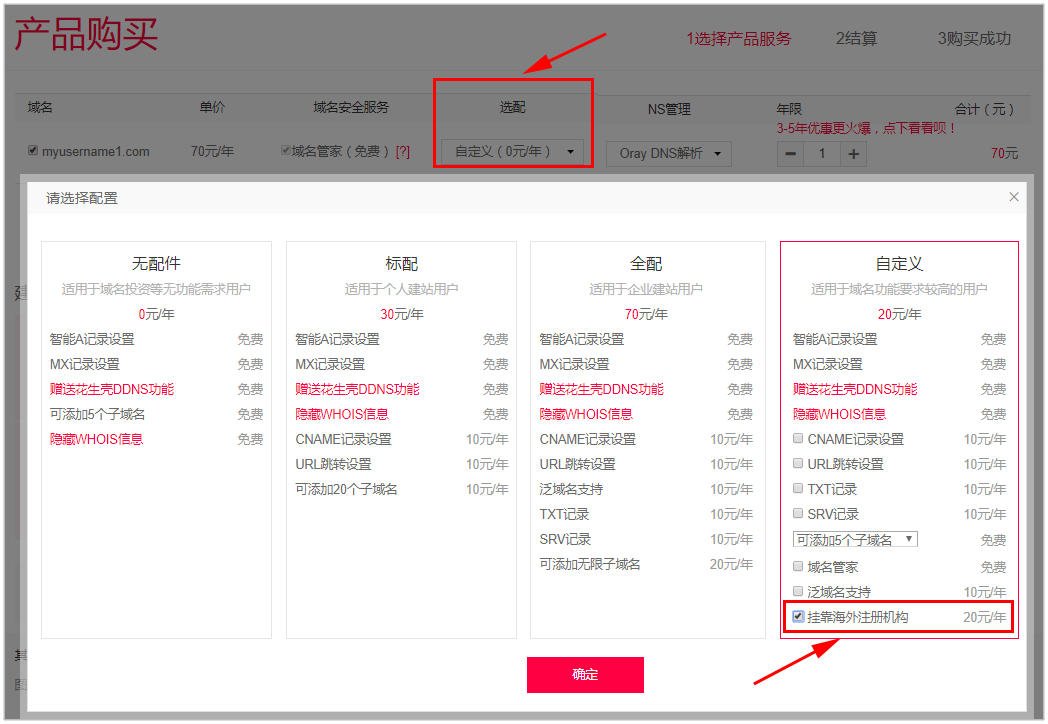The height and width of the screenshot is (724, 1048).
Task: Tick the URL跳转设置 checkbox in 自定义
Action: click(x=798, y=464)
